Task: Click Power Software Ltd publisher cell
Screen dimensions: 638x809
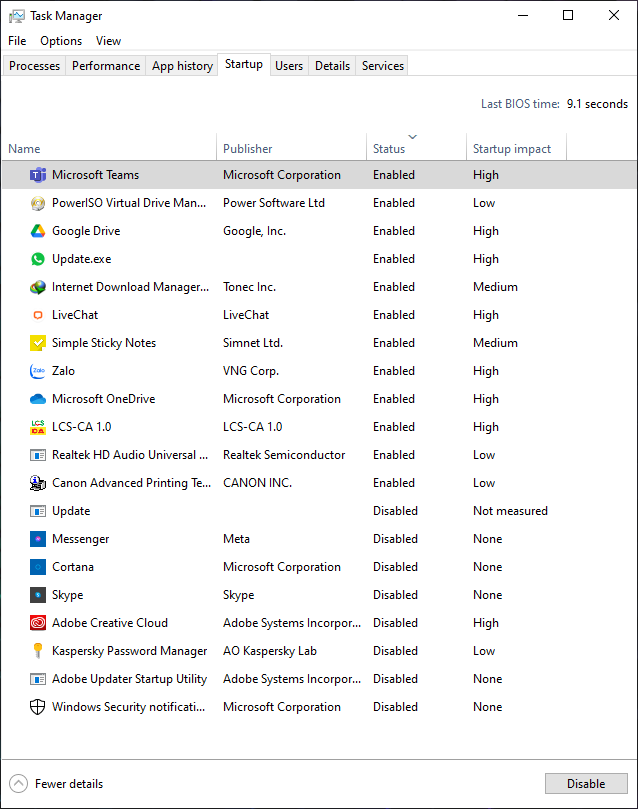Action: tap(274, 203)
